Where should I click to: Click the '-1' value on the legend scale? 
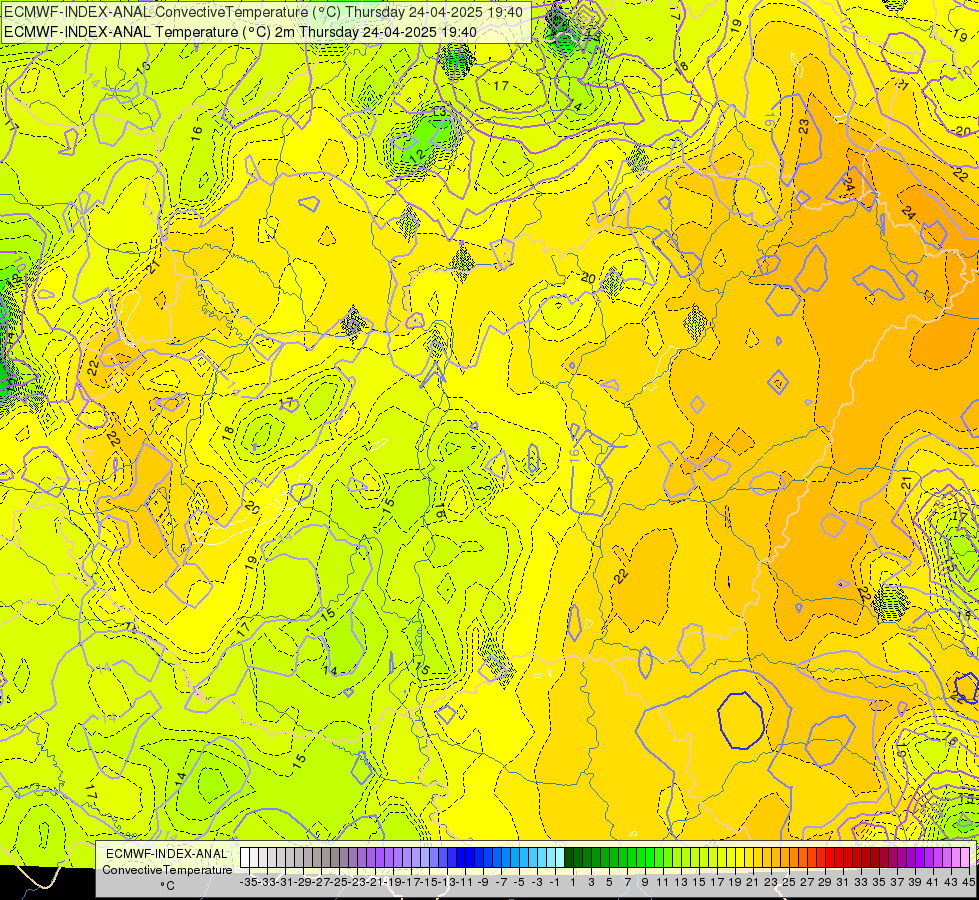point(554,882)
